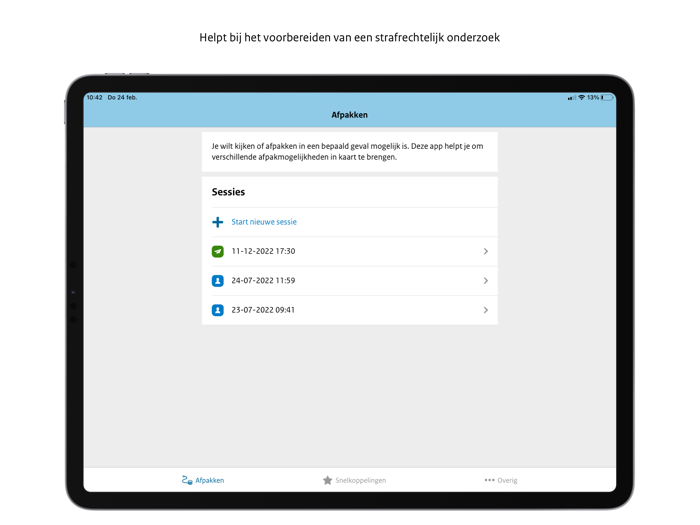Viewport: 700px width, 525px height.
Task: Tap the Snelkoppelingen star icon
Action: click(x=327, y=480)
